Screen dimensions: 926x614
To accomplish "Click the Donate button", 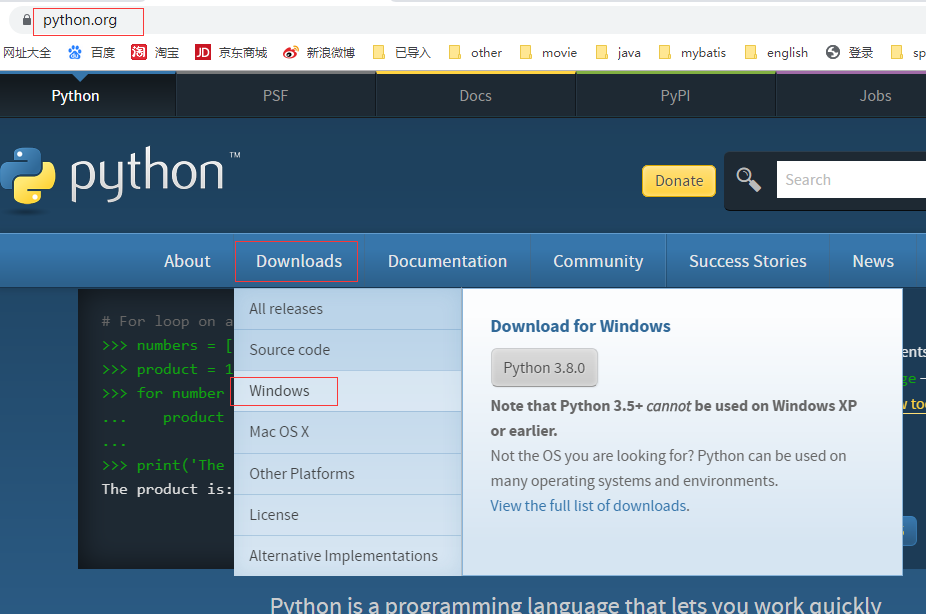I will tap(679, 181).
